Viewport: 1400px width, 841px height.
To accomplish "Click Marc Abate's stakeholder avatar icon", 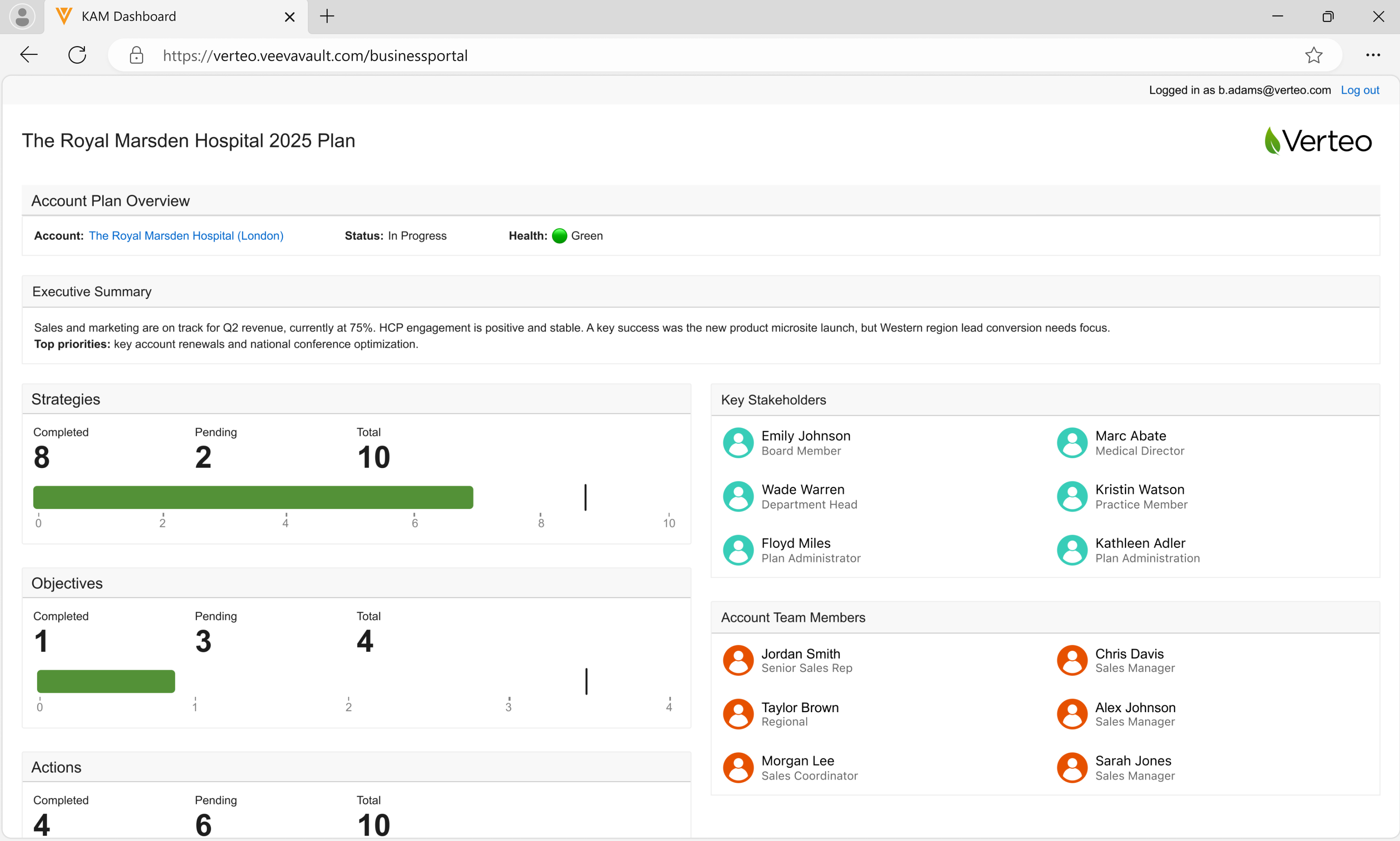I will (x=1072, y=442).
